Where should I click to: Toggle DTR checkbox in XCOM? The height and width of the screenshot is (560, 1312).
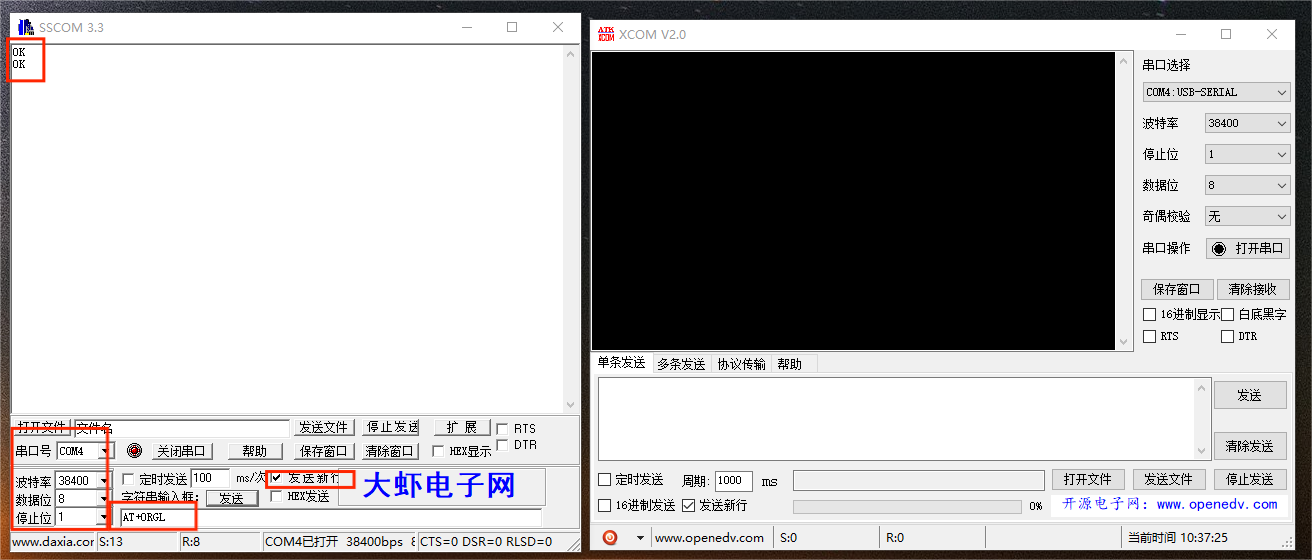pyautogui.click(x=1227, y=336)
